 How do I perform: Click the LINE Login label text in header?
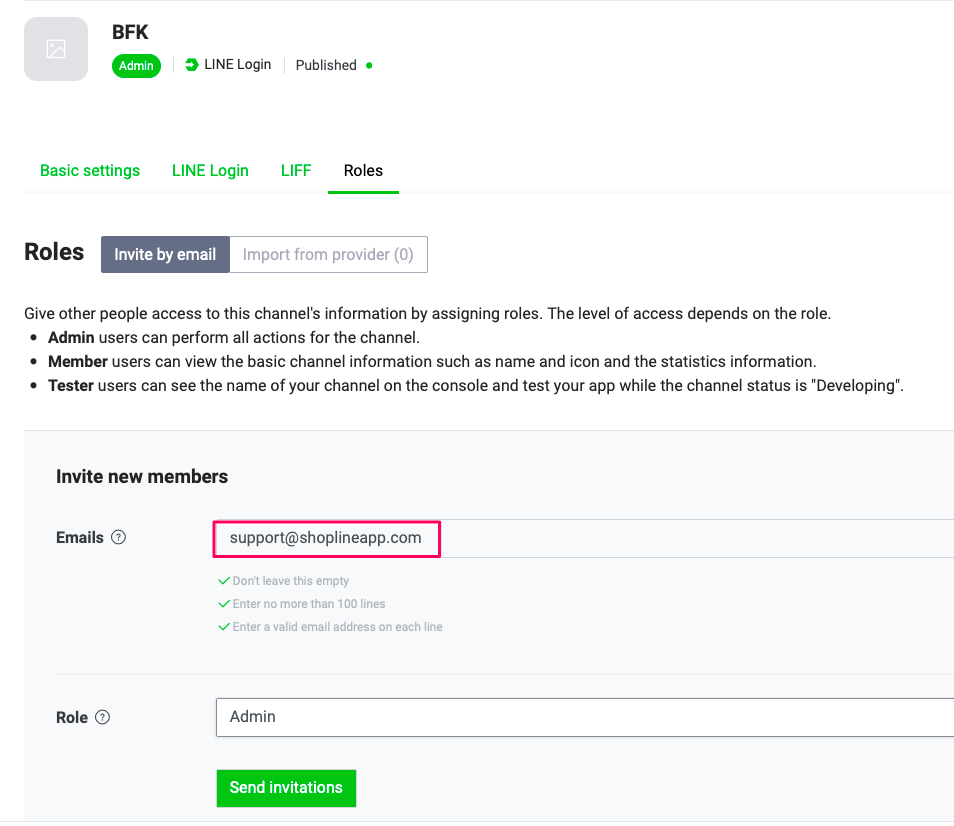coord(237,64)
